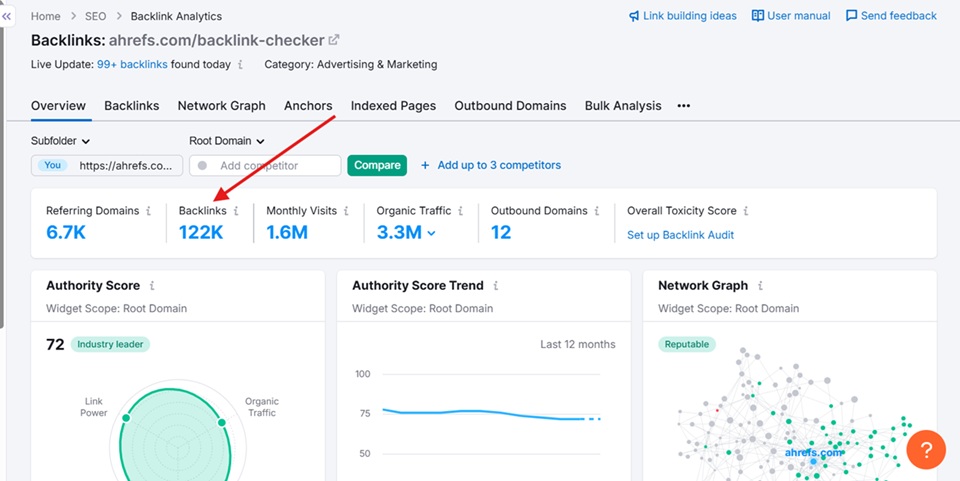Image resolution: width=960 pixels, height=481 pixels.
Task: Go to SEO in the breadcrumb
Action: point(95,16)
